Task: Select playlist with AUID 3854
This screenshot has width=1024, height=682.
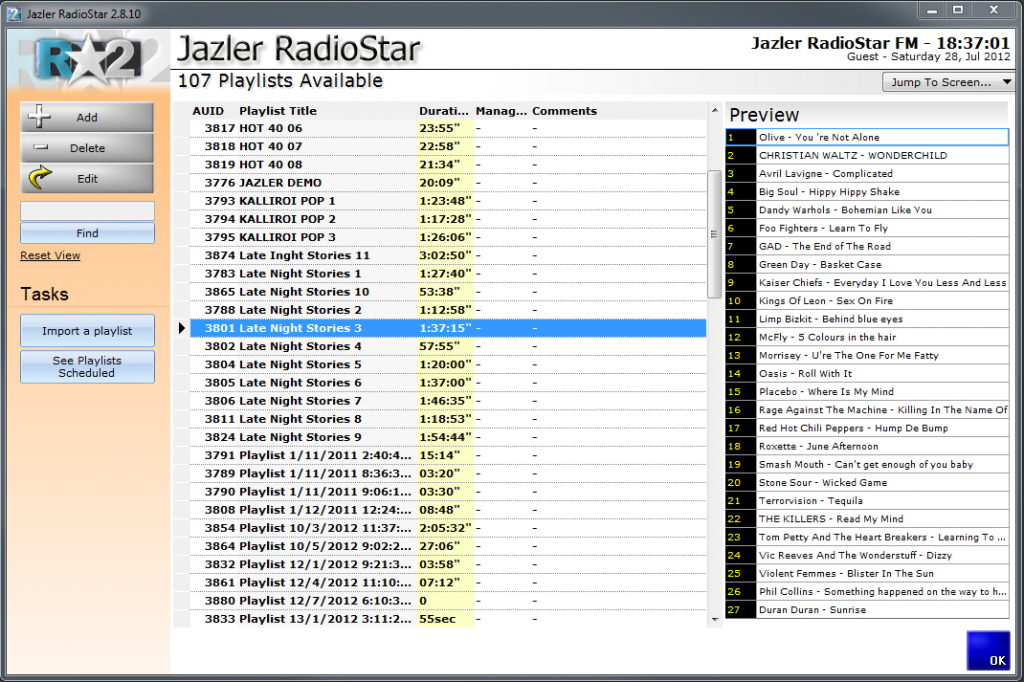Action: [448, 528]
